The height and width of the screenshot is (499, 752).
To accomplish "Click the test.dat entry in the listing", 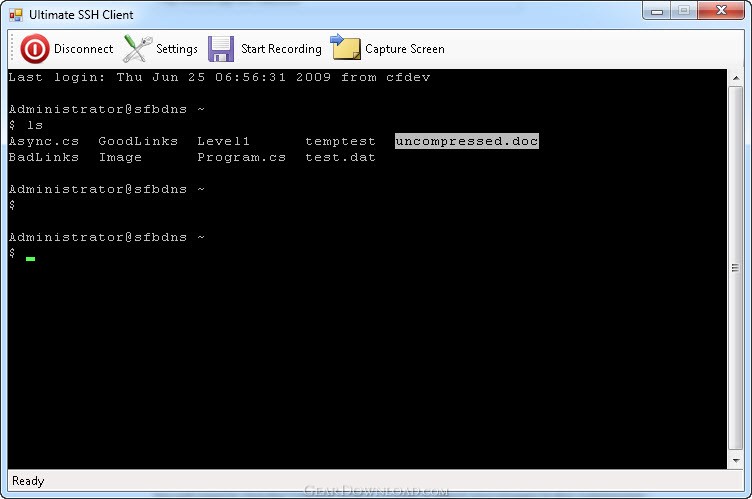I will 341,157.
